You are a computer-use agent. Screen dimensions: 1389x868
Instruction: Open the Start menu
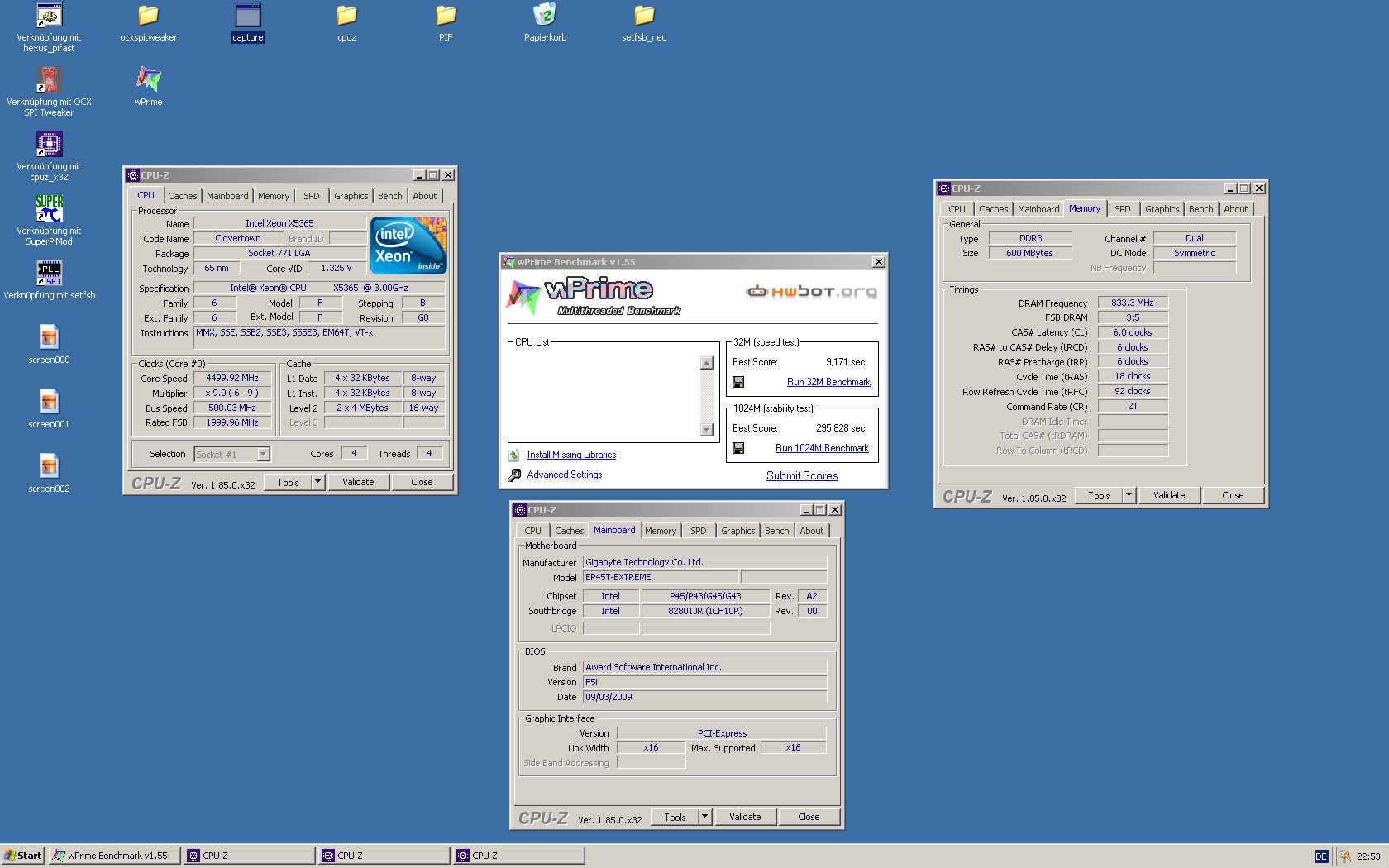(x=23, y=856)
